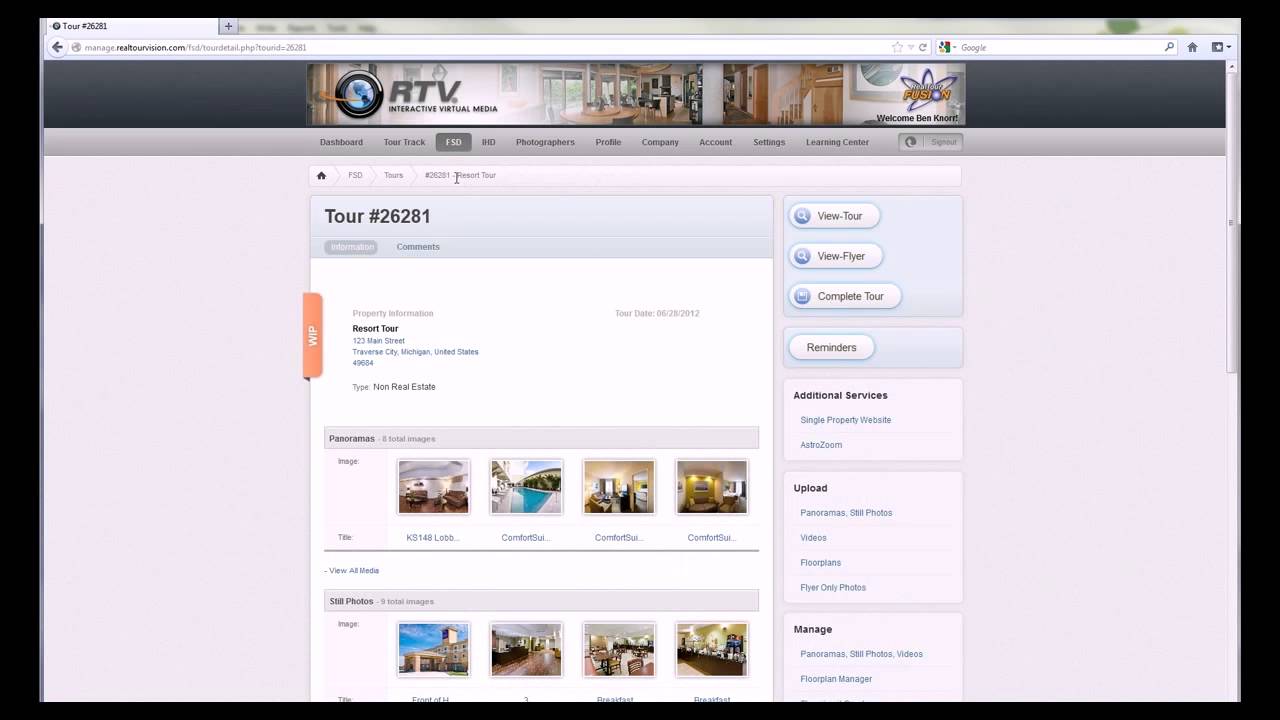Image resolution: width=1280 pixels, height=720 pixels.
Task: Open the Floorplan Manager link
Action: tap(836, 679)
